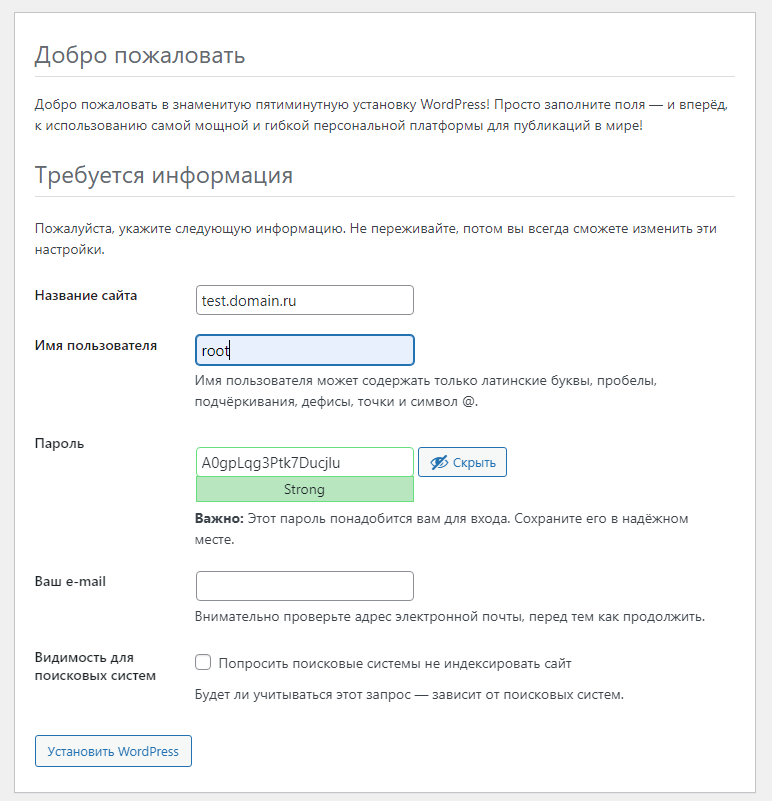Click the 'Видимость для поисковых систем' label

point(95,666)
